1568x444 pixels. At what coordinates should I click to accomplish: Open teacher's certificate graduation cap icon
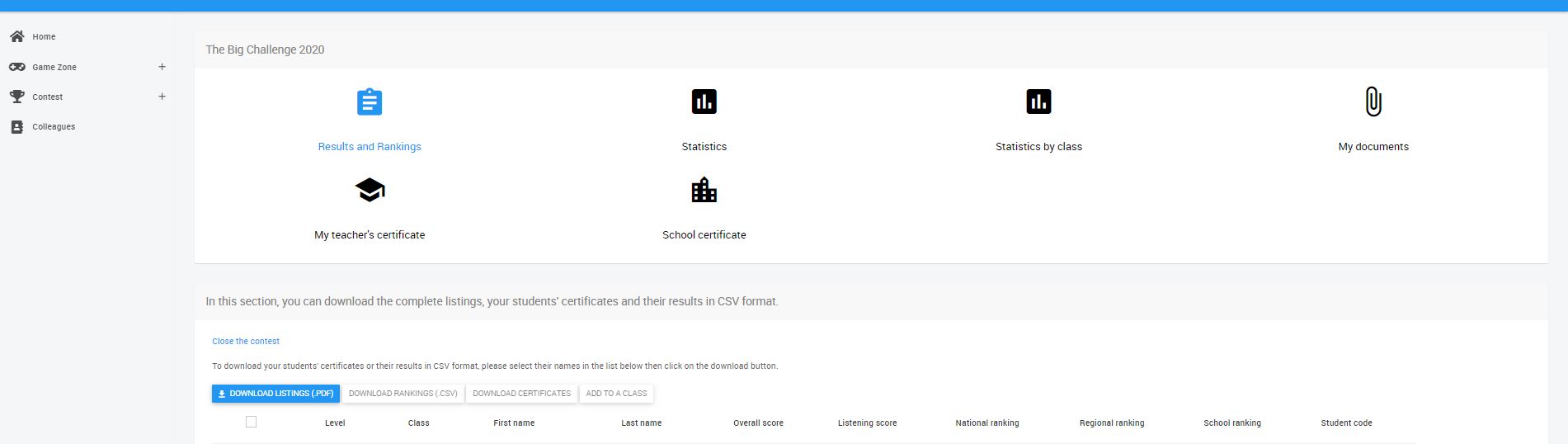point(370,190)
